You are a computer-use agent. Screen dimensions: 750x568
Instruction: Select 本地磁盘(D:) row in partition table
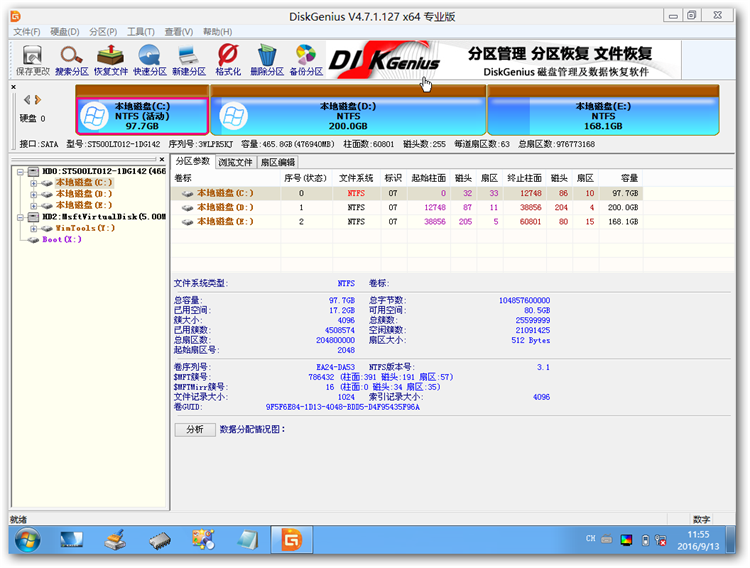(x=407, y=207)
